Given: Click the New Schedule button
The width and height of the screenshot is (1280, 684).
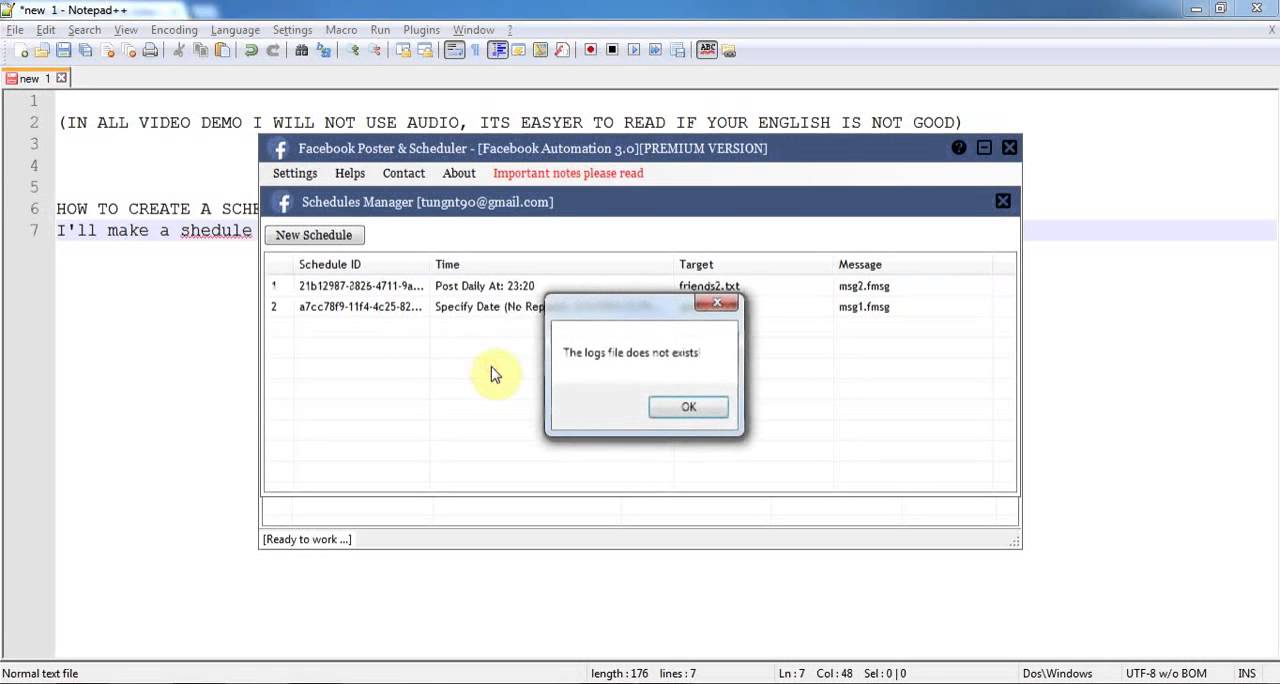Looking at the screenshot, I should point(314,235).
